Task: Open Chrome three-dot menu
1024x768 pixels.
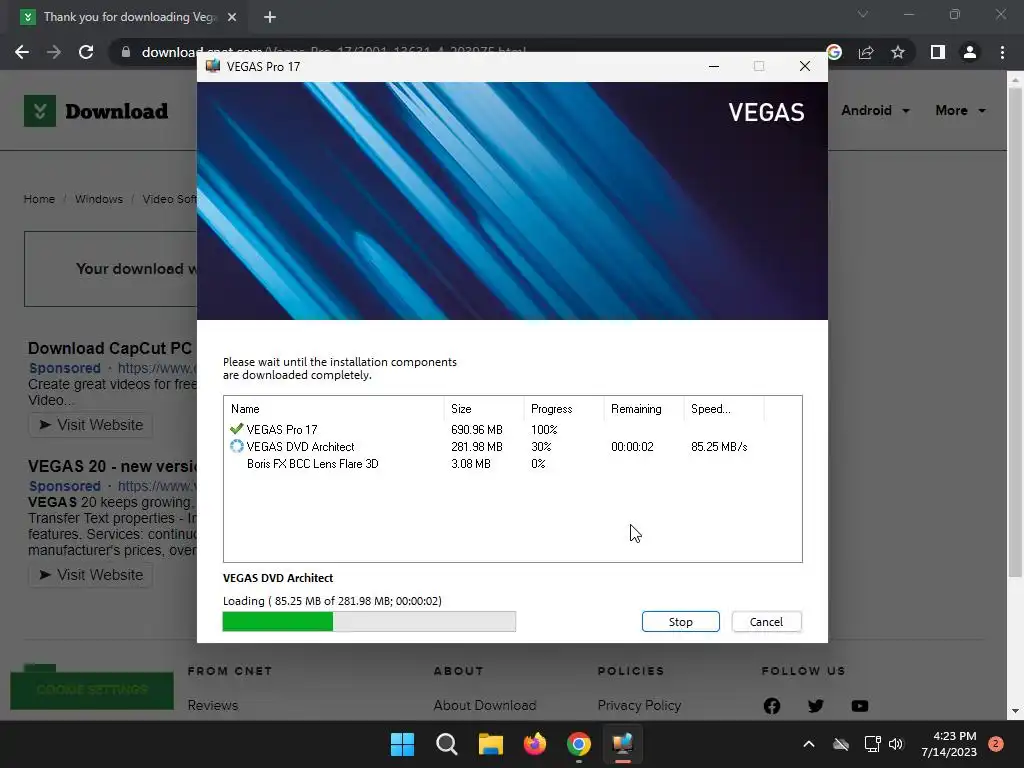Action: click(1002, 52)
